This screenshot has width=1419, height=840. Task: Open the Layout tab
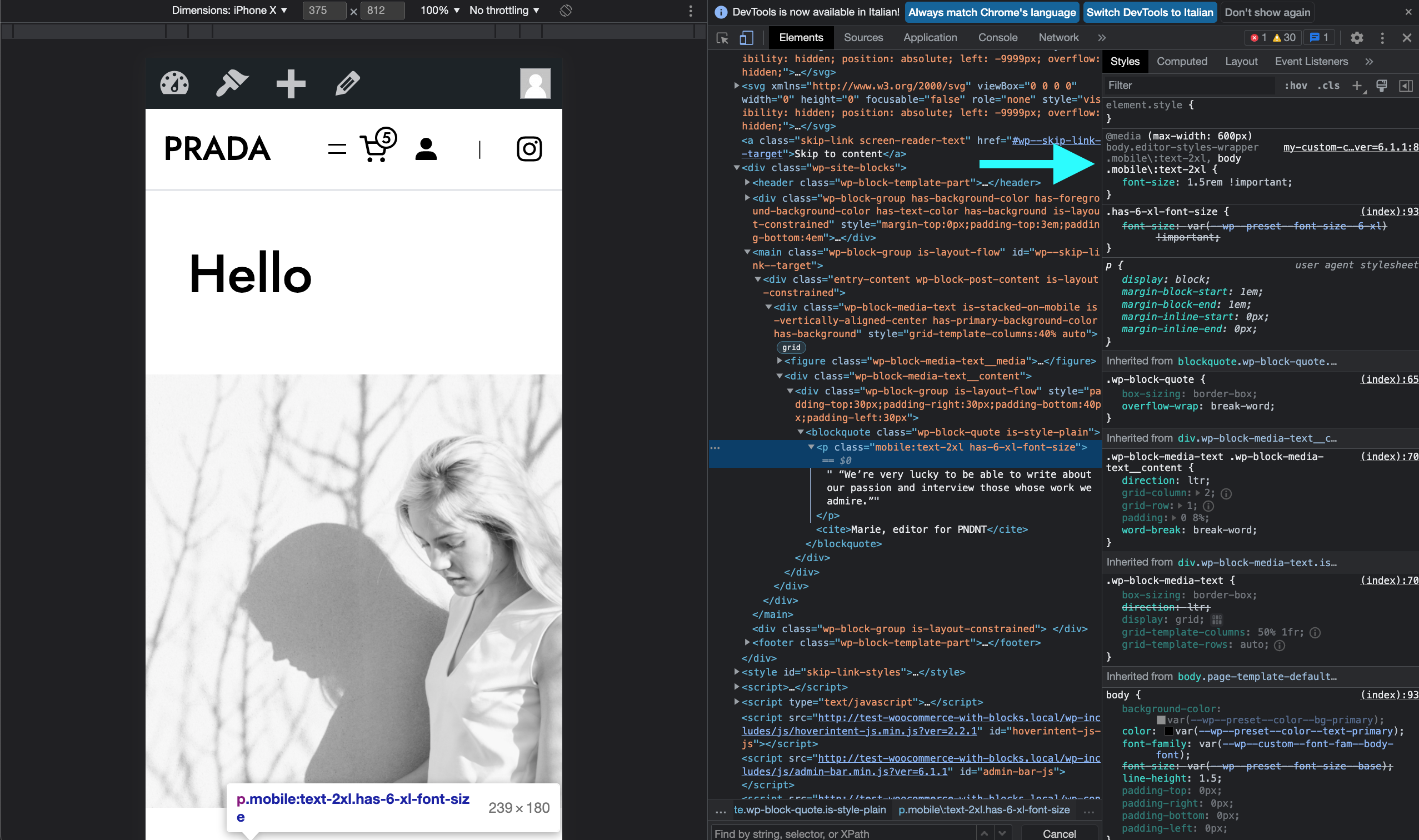(1241, 62)
